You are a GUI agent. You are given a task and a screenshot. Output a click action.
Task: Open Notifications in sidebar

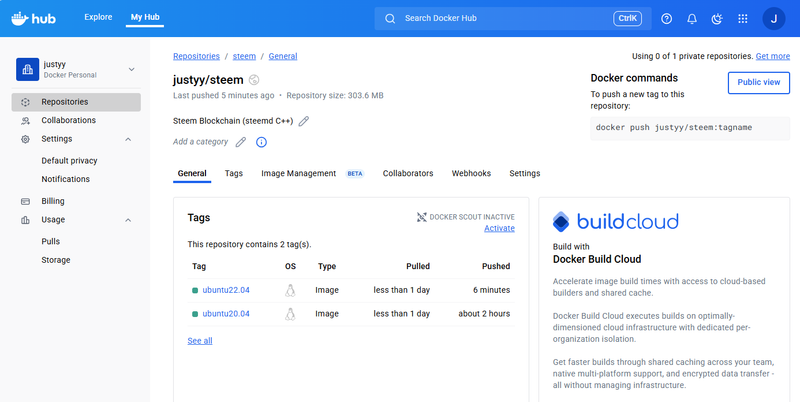point(65,179)
